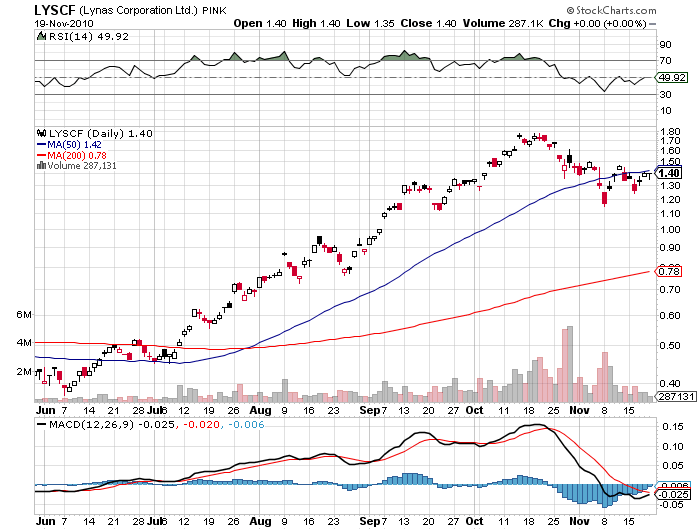Click the 6M volume axis label
The image size is (700, 530).
point(24,315)
